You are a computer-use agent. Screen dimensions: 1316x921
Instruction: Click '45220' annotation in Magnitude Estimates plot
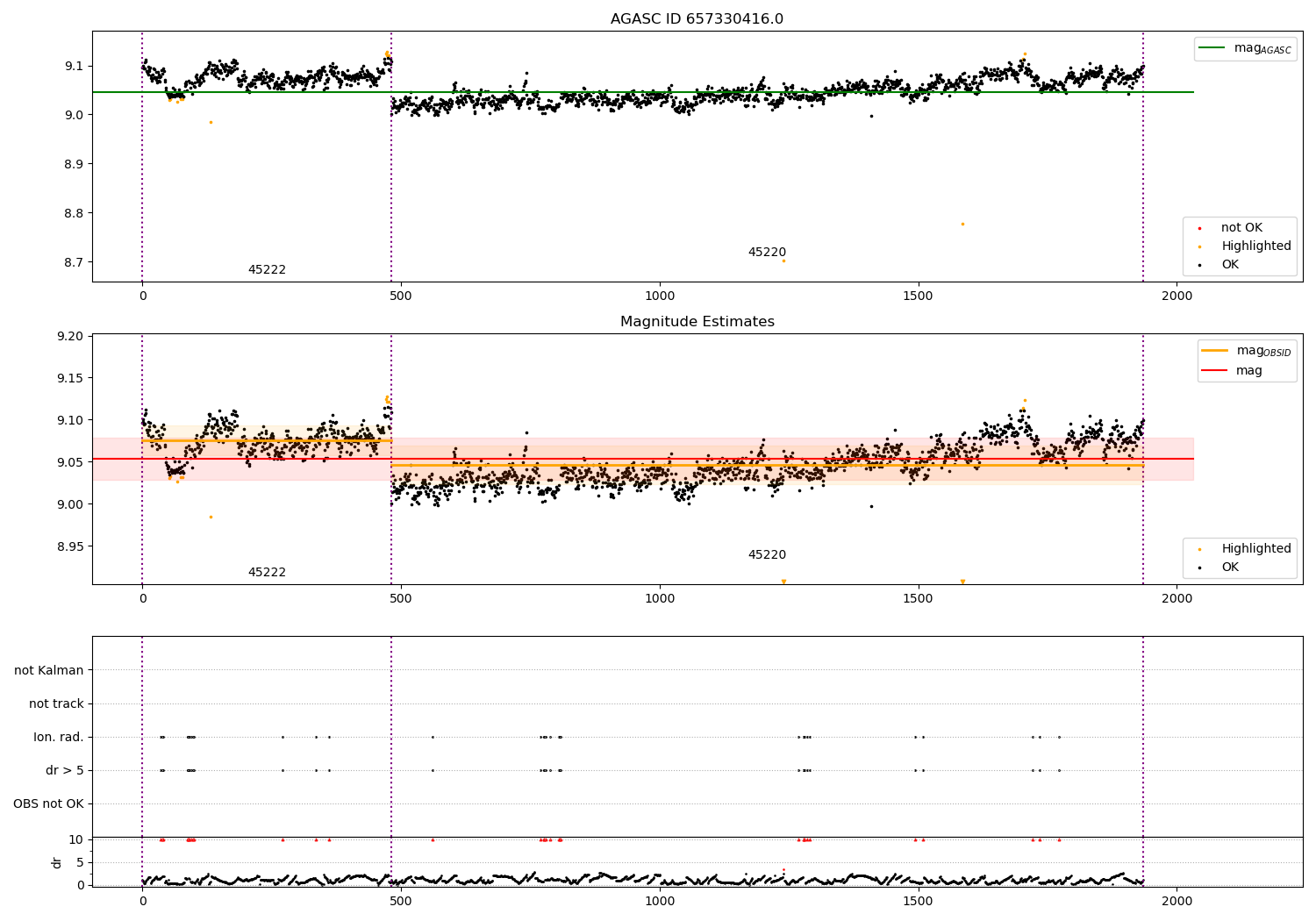click(767, 555)
